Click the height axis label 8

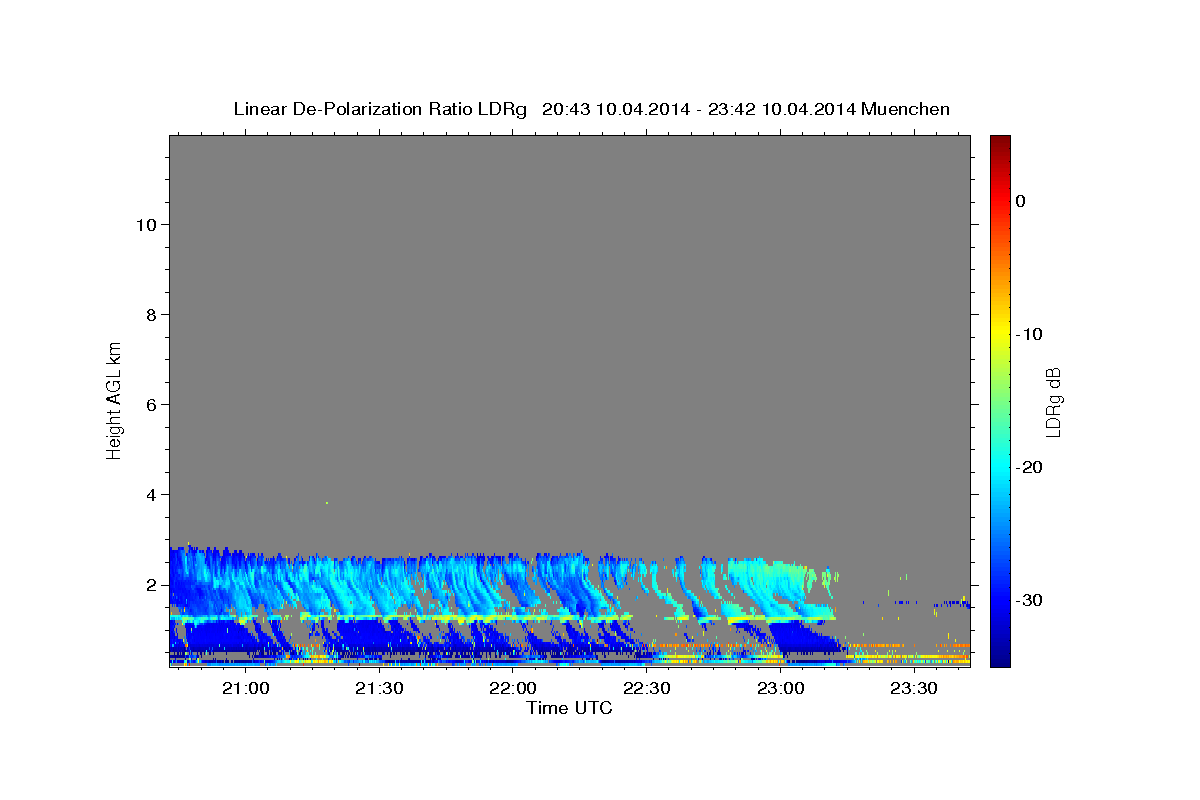coord(151,315)
